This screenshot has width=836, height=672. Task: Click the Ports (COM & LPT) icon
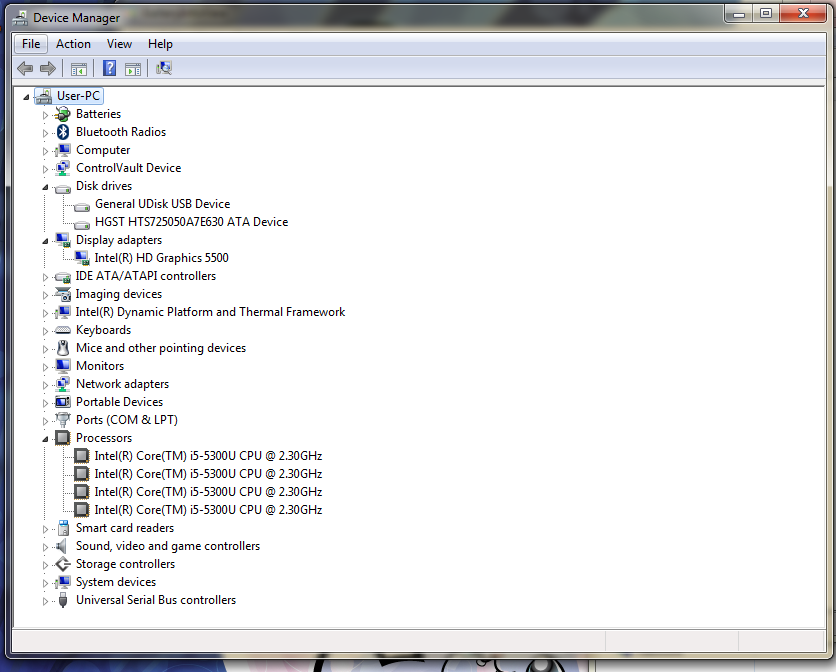click(63, 420)
